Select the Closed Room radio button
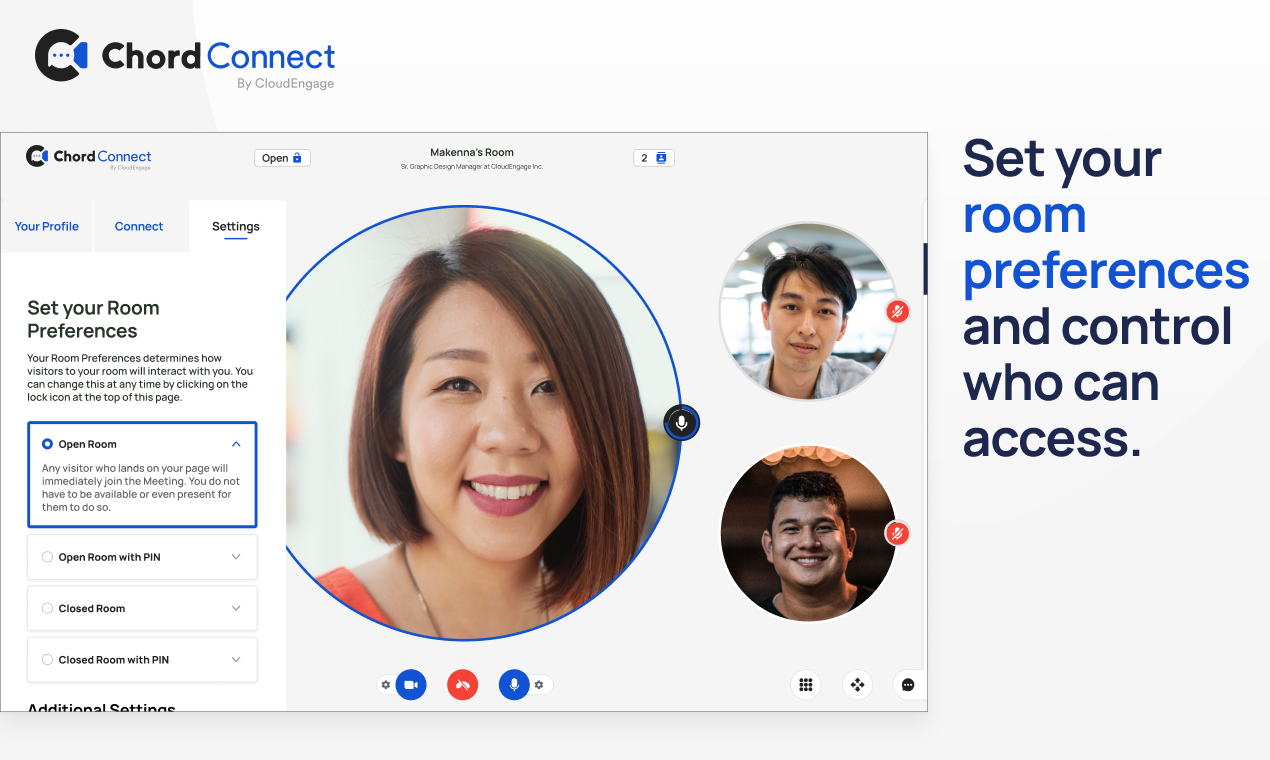 (47, 608)
